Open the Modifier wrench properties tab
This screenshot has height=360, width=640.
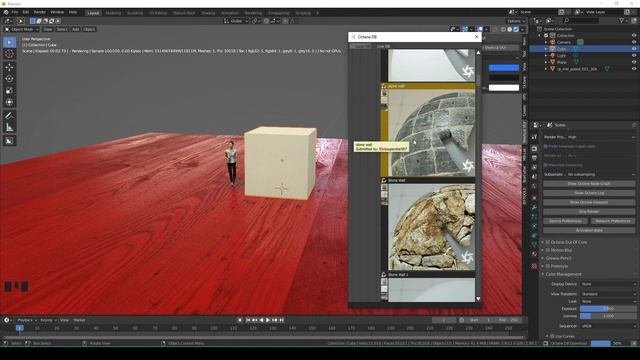click(534, 207)
